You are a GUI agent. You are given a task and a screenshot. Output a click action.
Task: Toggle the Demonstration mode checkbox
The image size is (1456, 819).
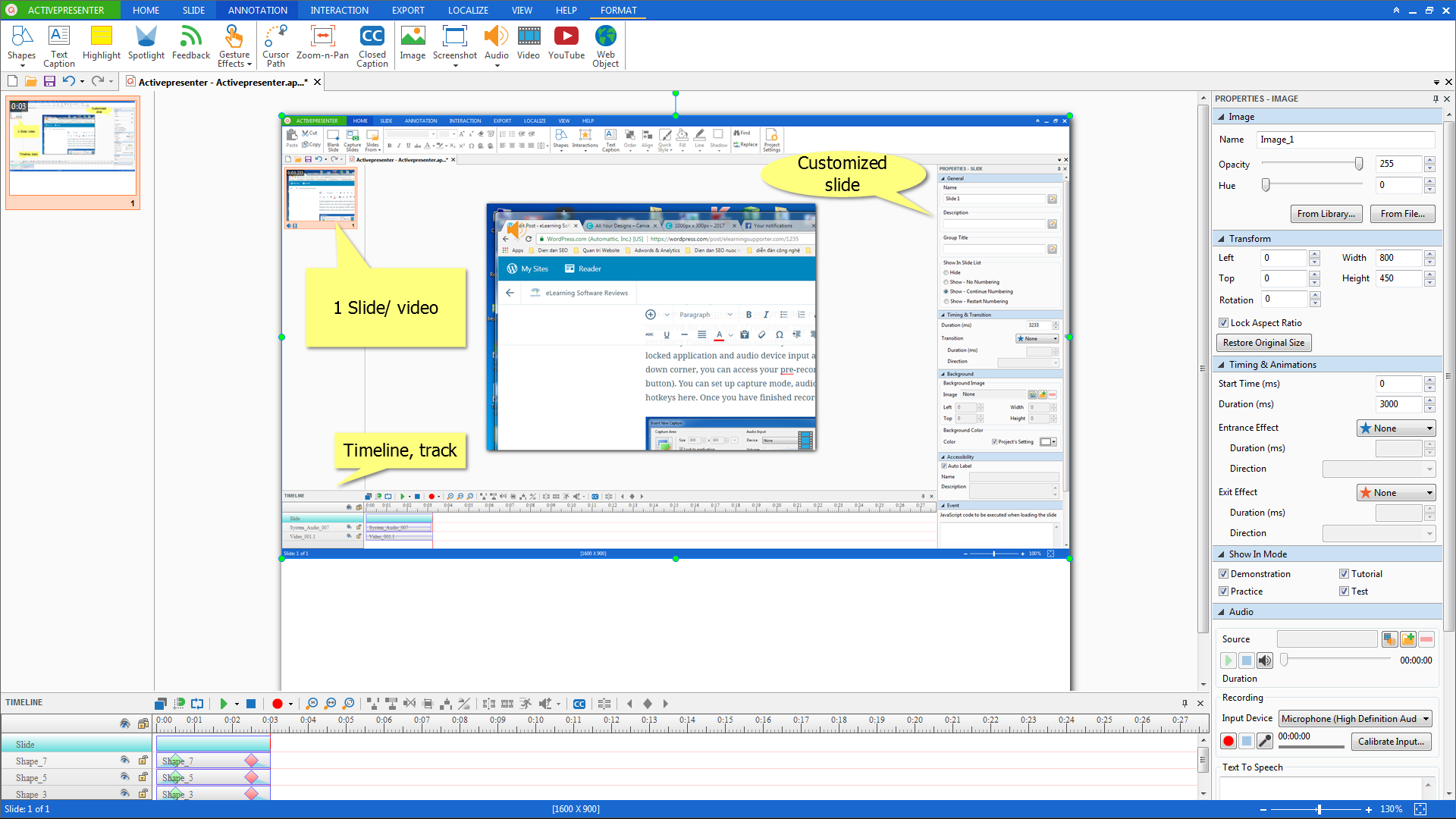pyautogui.click(x=1223, y=574)
